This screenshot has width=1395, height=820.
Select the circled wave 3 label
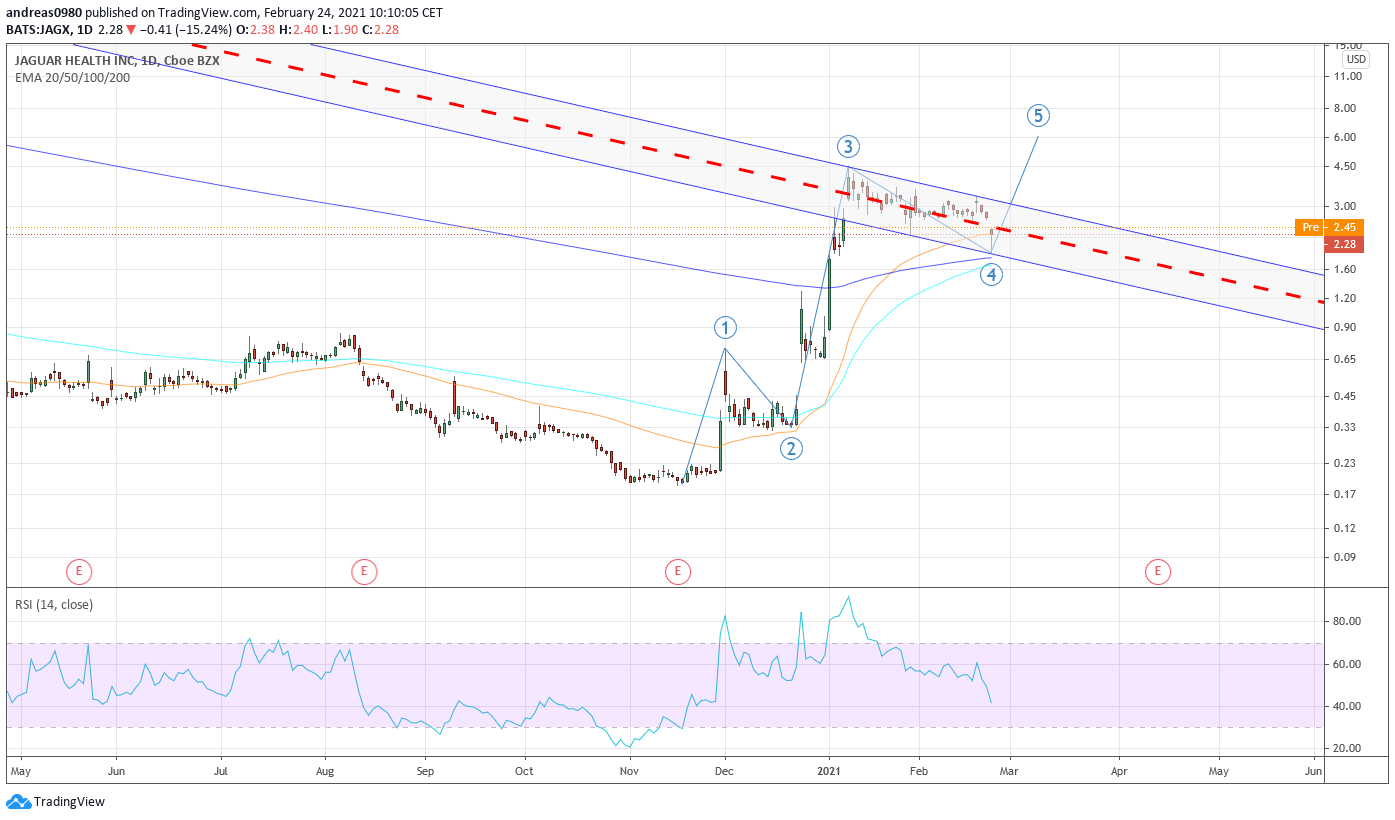click(x=848, y=147)
